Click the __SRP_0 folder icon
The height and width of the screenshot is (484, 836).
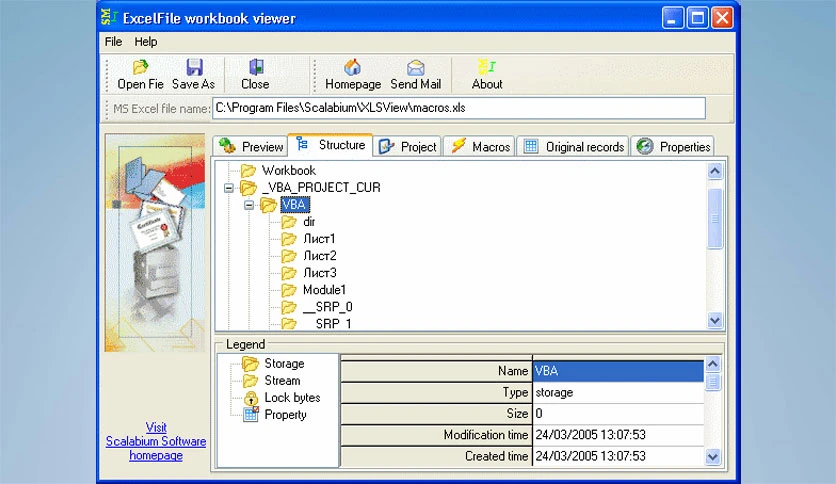(289, 307)
